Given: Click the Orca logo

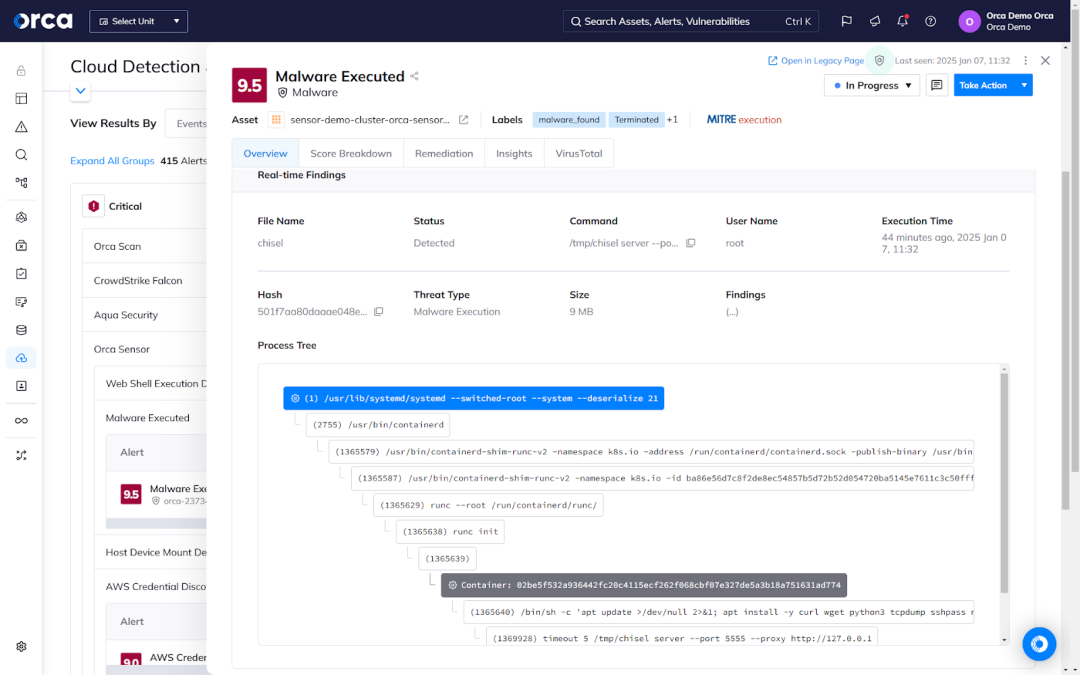Looking at the screenshot, I should tap(43, 21).
